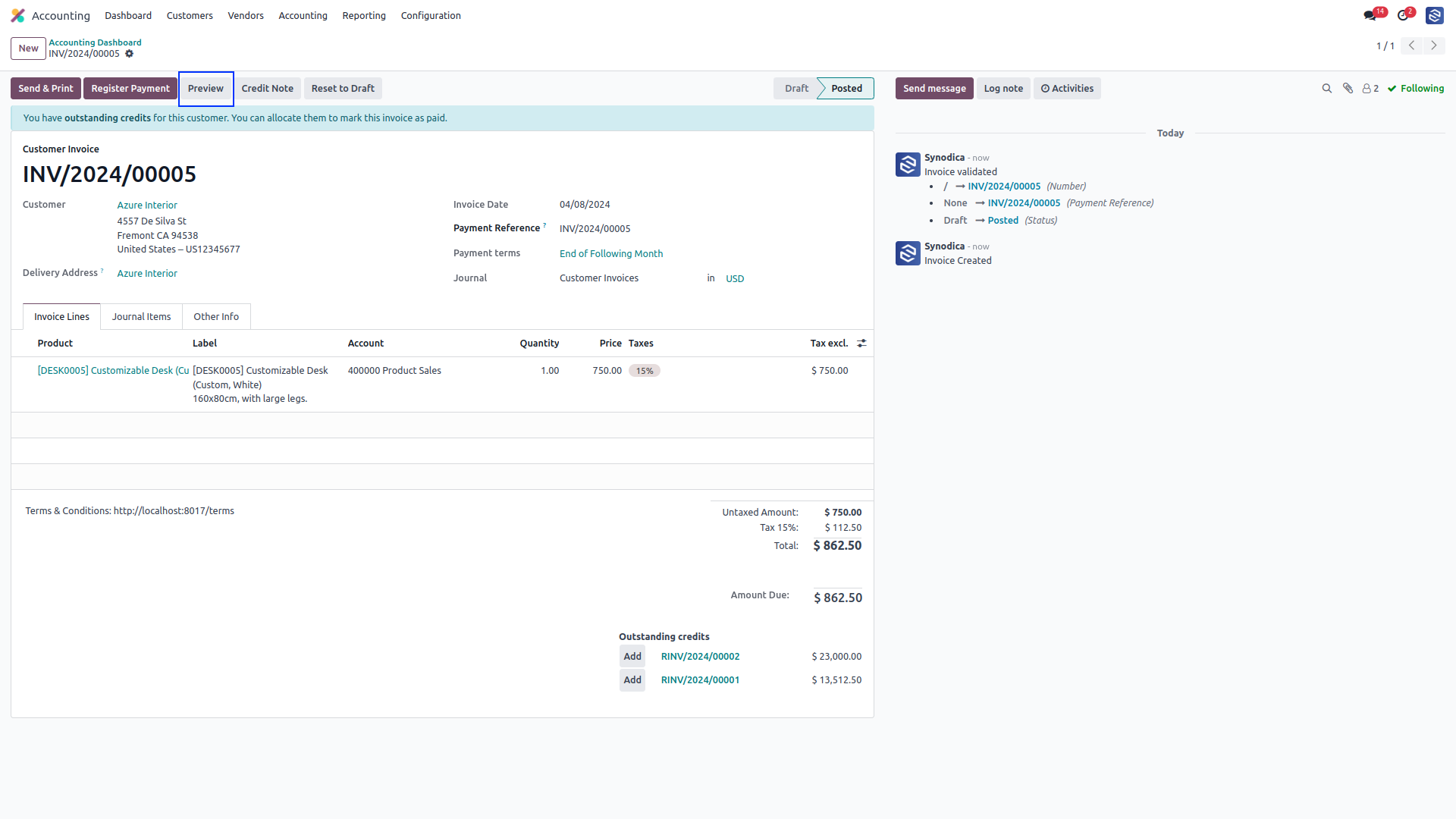Image resolution: width=1456 pixels, height=819 pixels.
Task: Click the Terms & Conditions text
Action: point(130,511)
